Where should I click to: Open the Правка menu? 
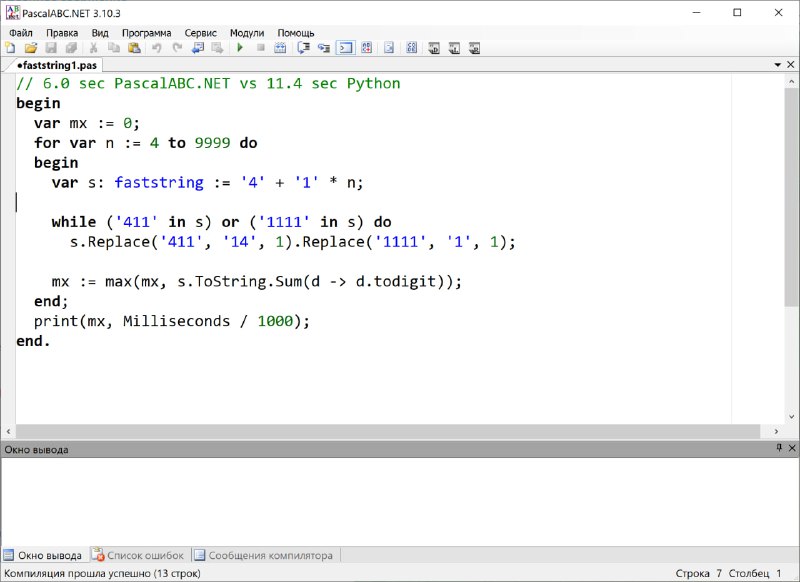pos(62,33)
